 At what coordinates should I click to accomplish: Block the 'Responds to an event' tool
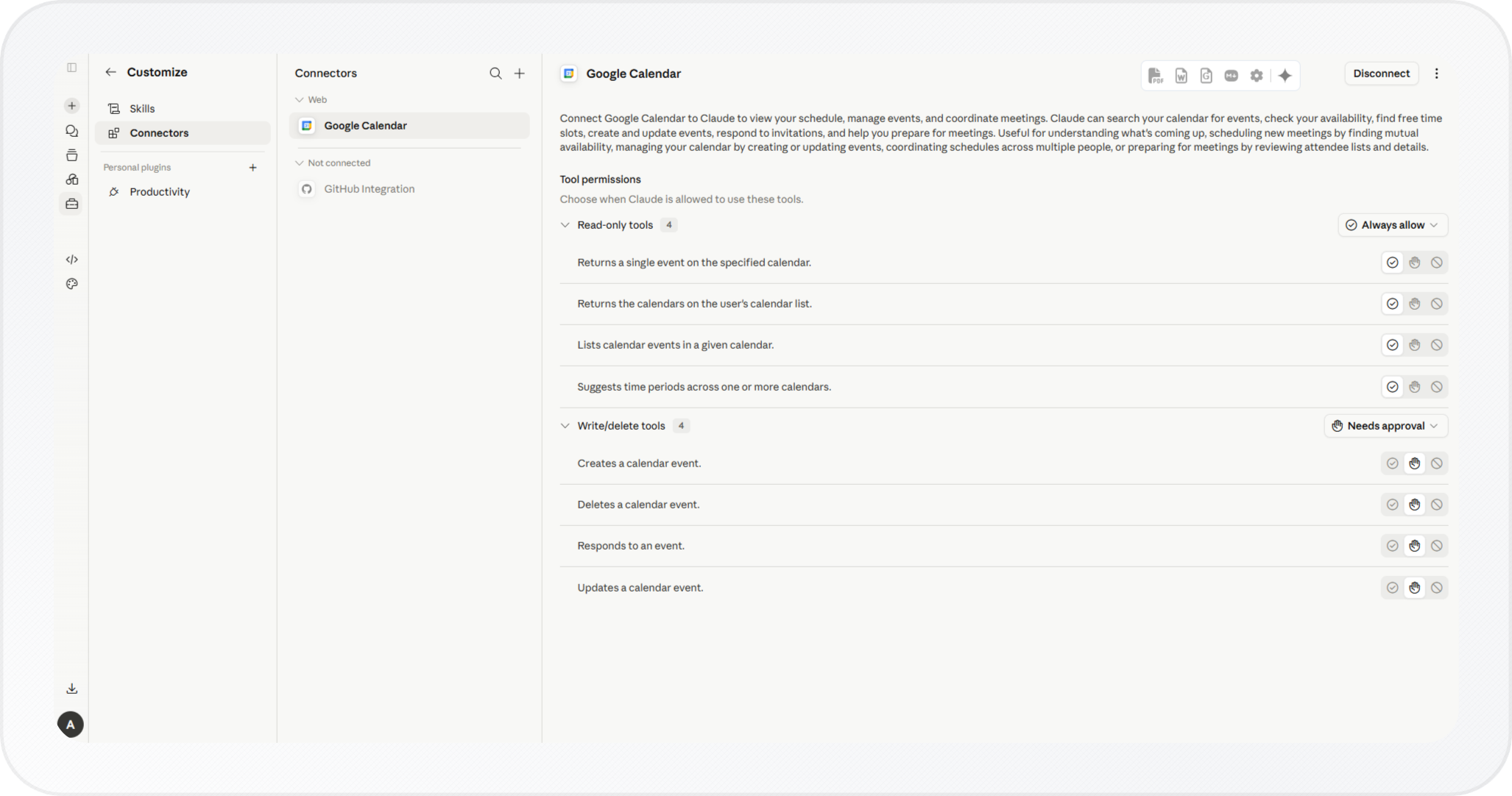coord(1436,546)
